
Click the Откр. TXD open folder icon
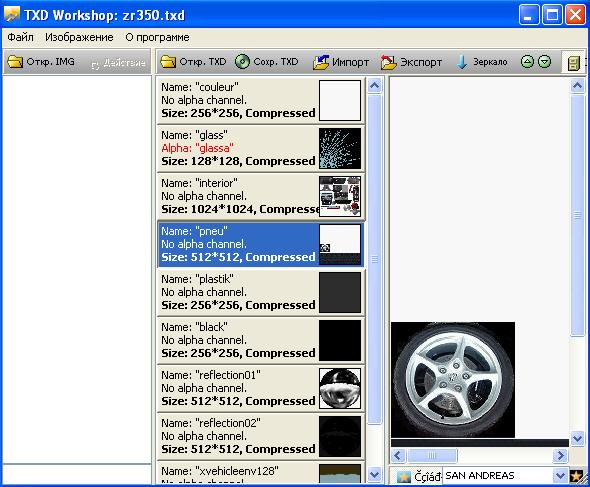point(168,61)
